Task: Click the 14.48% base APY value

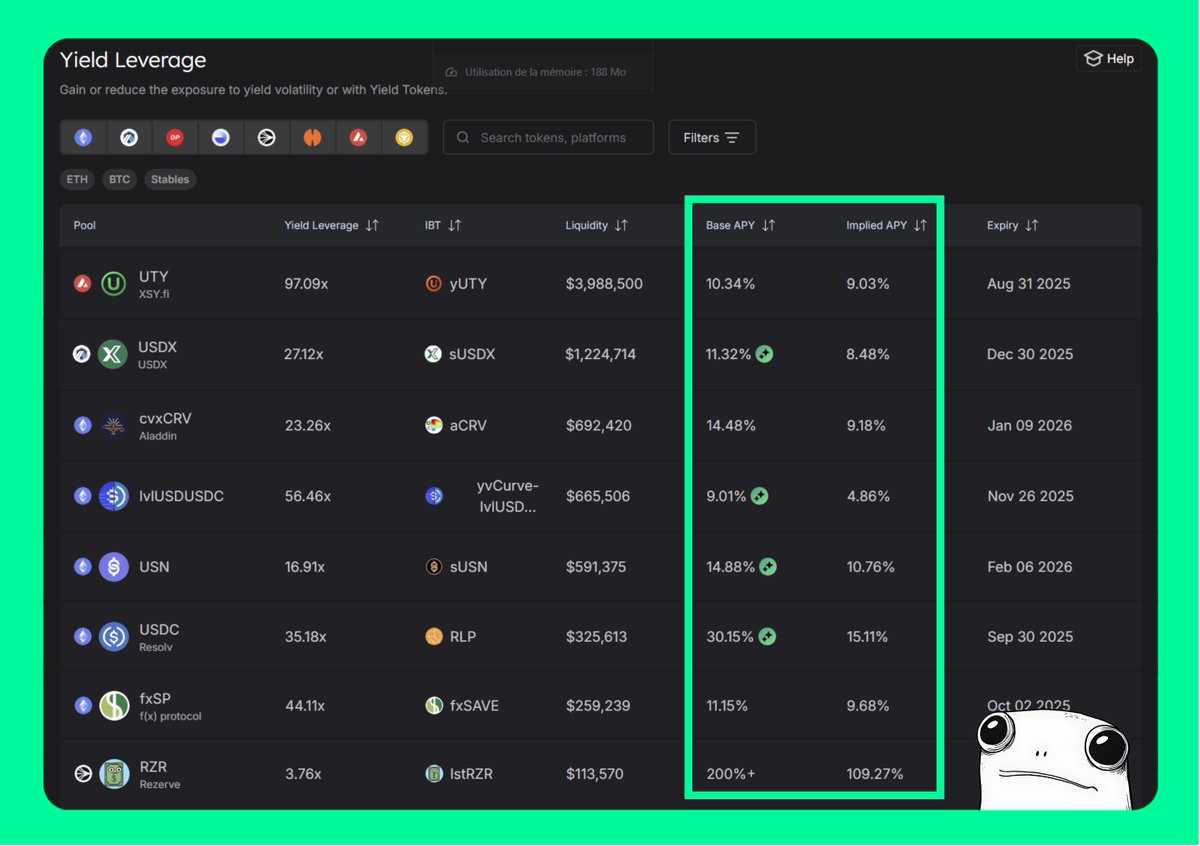Action: [731, 425]
